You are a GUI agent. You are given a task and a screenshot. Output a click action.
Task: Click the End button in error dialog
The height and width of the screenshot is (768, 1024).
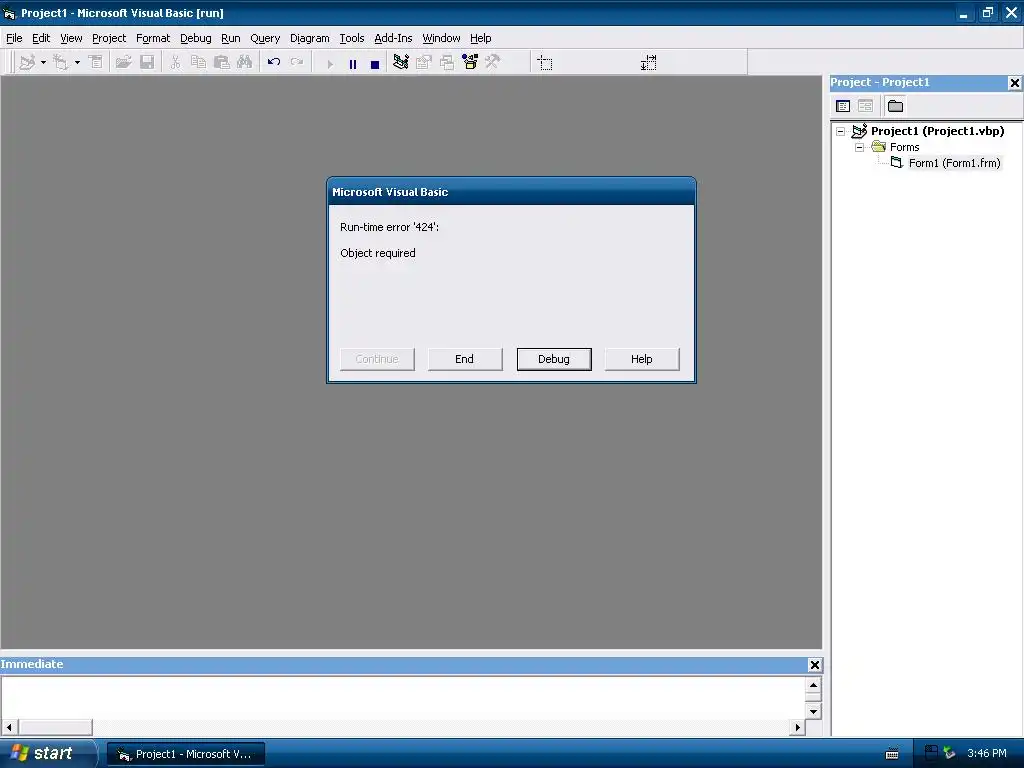click(465, 359)
